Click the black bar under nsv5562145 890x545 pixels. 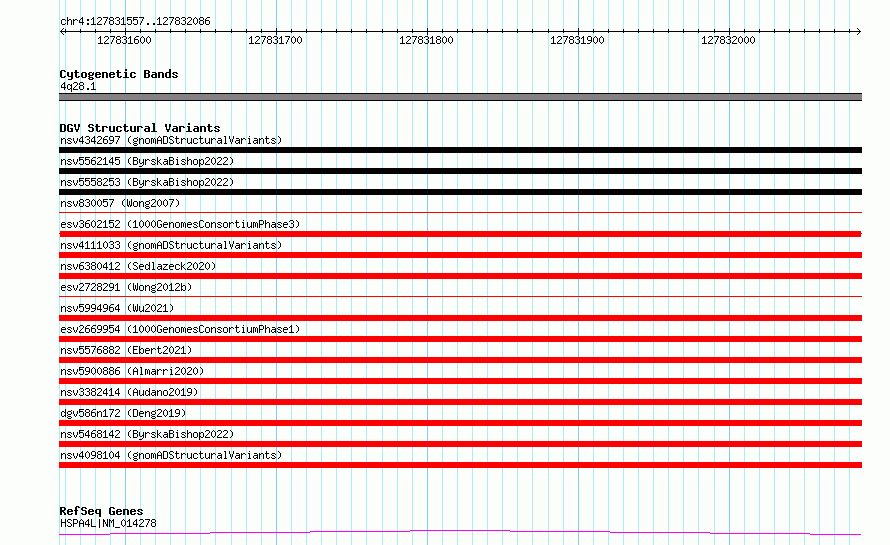460,171
